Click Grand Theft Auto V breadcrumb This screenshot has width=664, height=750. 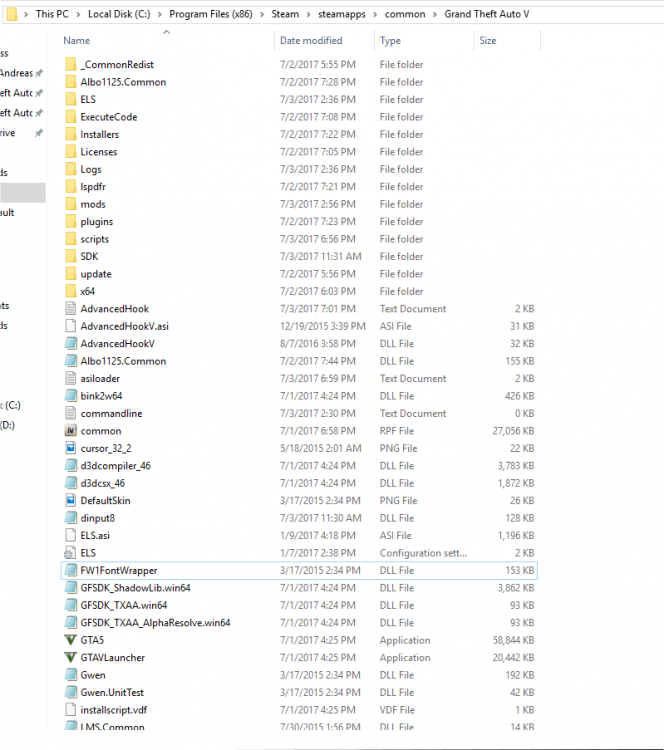coord(487,14)
